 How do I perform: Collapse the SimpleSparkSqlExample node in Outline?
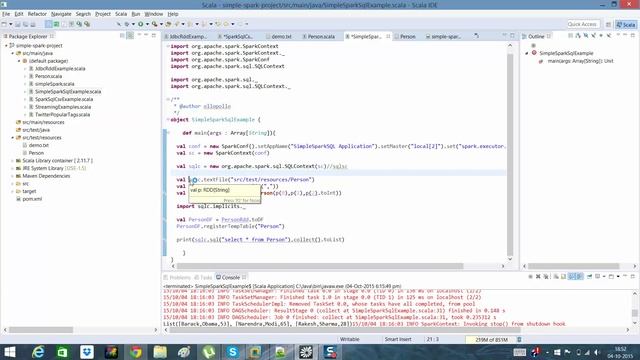(527, 53)
